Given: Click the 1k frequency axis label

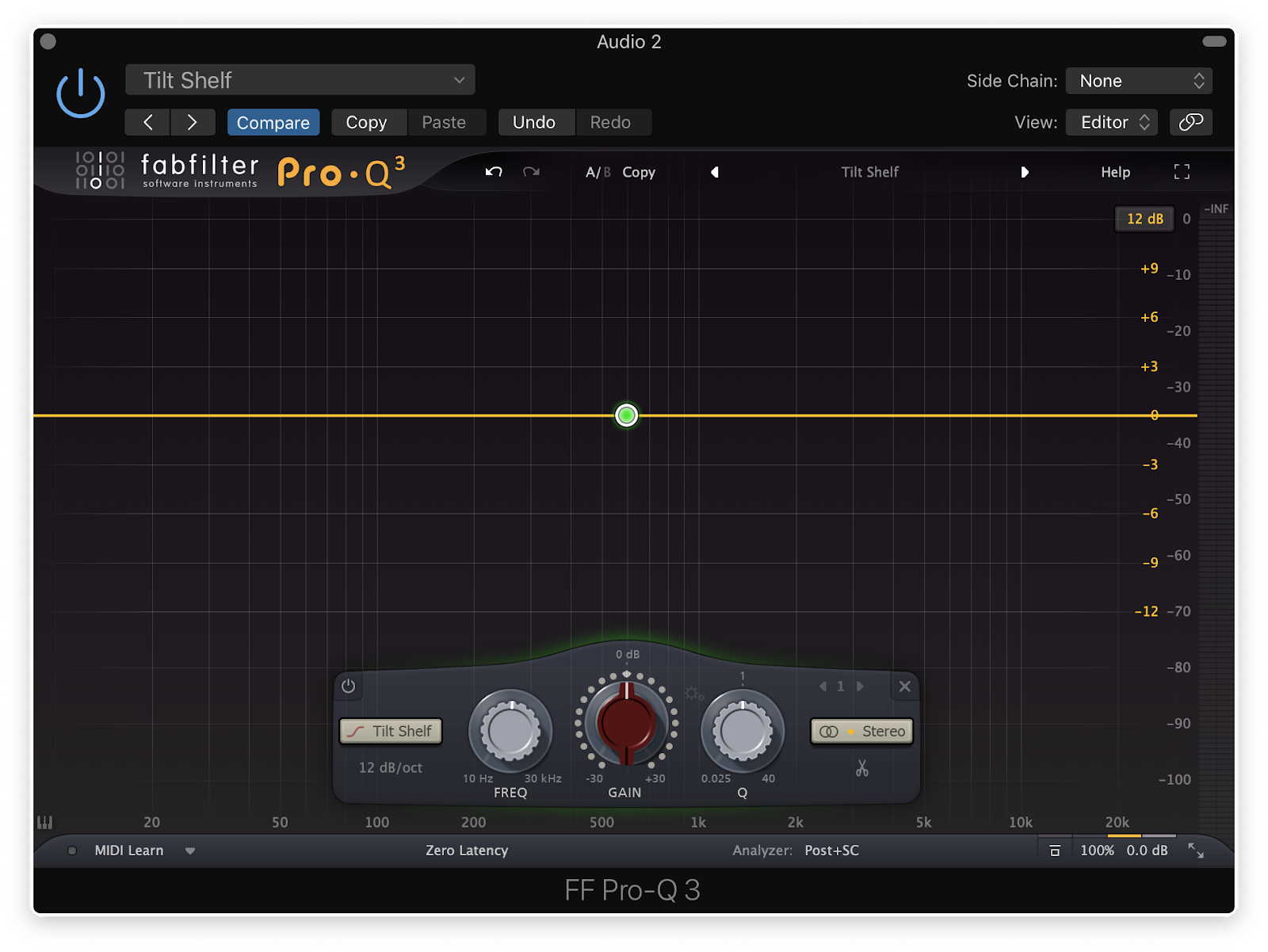Looking at the screenshot, I should tap(698, 823).
